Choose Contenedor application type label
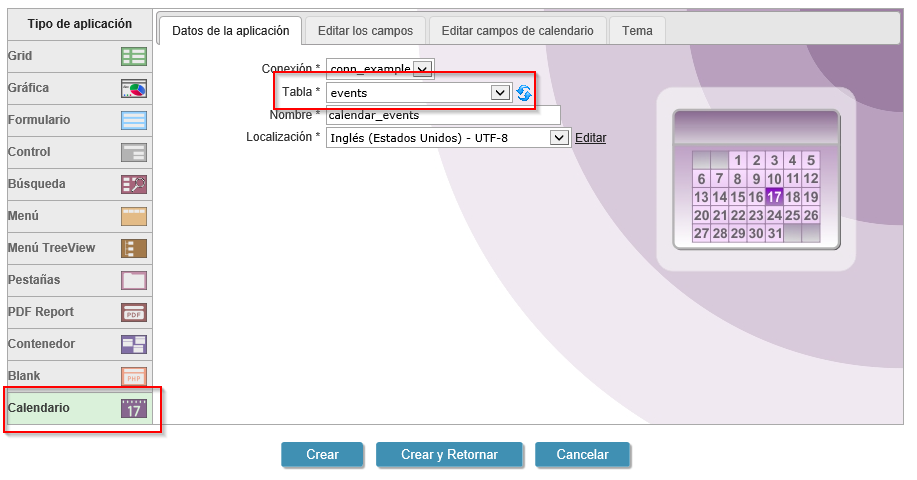 [x=41, y=344]
